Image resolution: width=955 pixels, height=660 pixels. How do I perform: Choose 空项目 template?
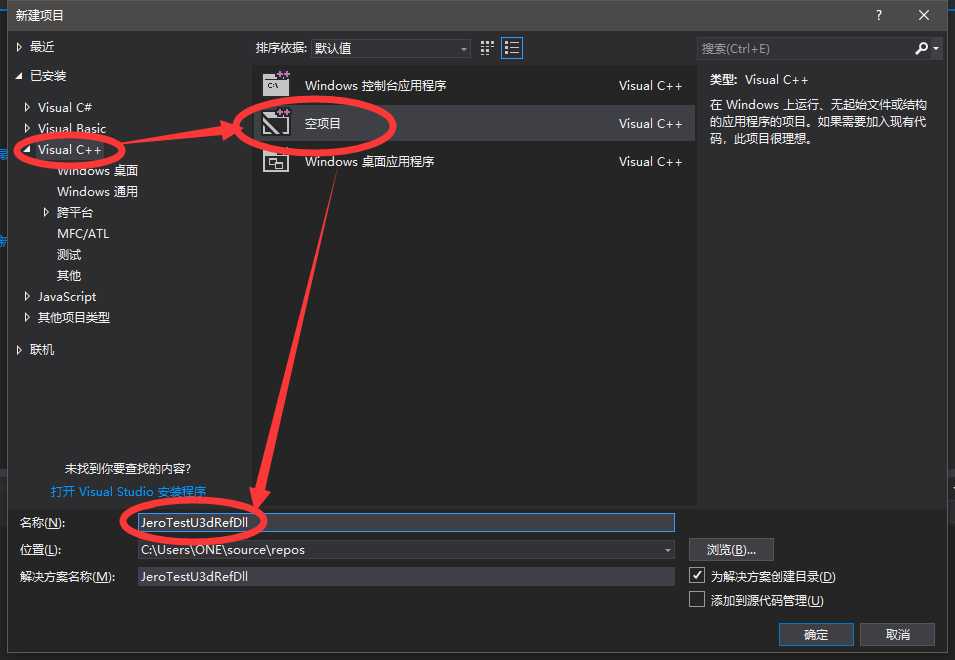(473, 123)
